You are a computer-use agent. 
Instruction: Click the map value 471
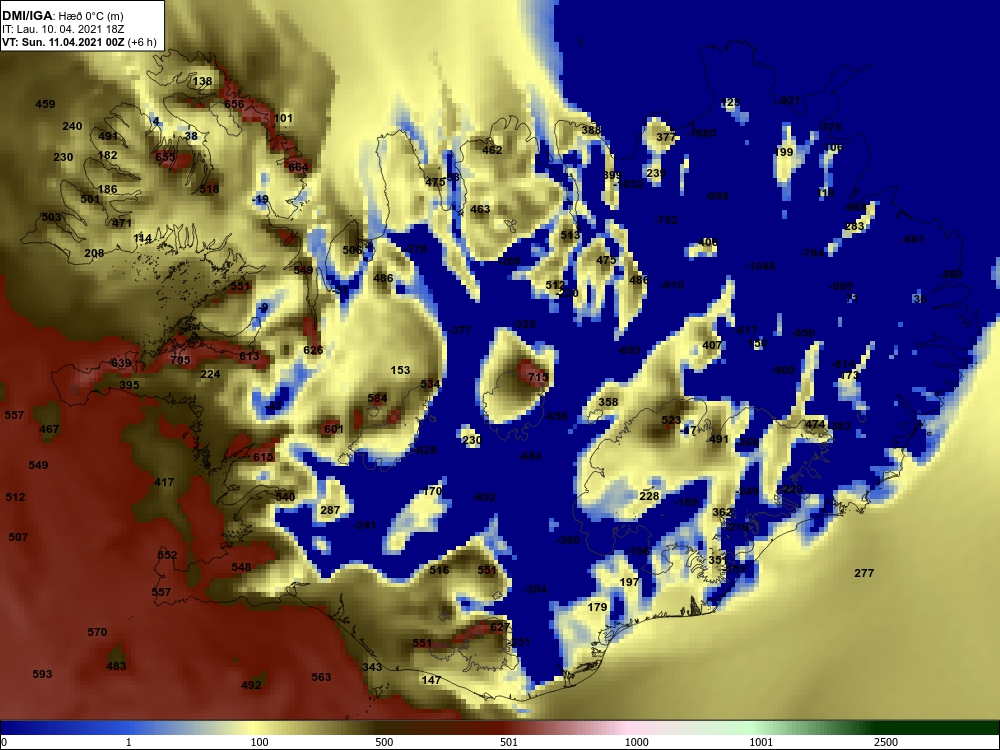click(x=122, y=223)
